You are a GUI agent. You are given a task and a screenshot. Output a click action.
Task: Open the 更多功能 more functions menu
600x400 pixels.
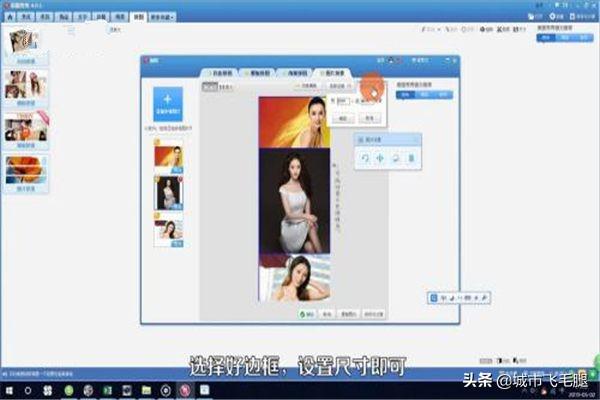[160, 17]
